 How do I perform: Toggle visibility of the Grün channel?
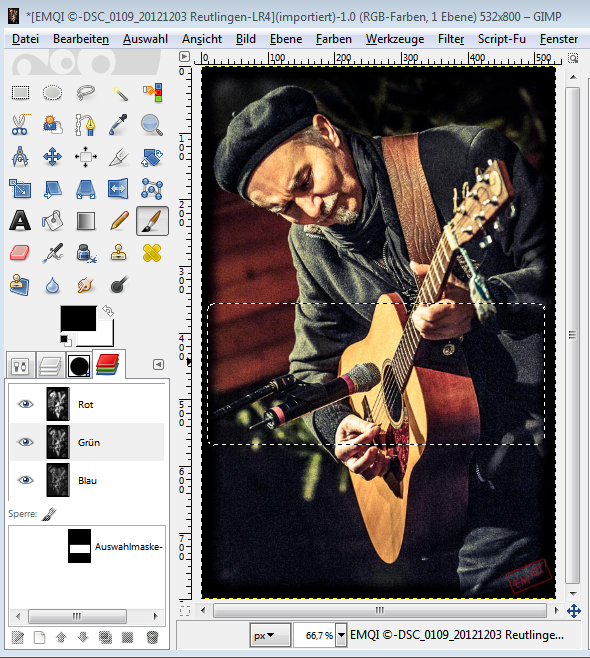26,442
